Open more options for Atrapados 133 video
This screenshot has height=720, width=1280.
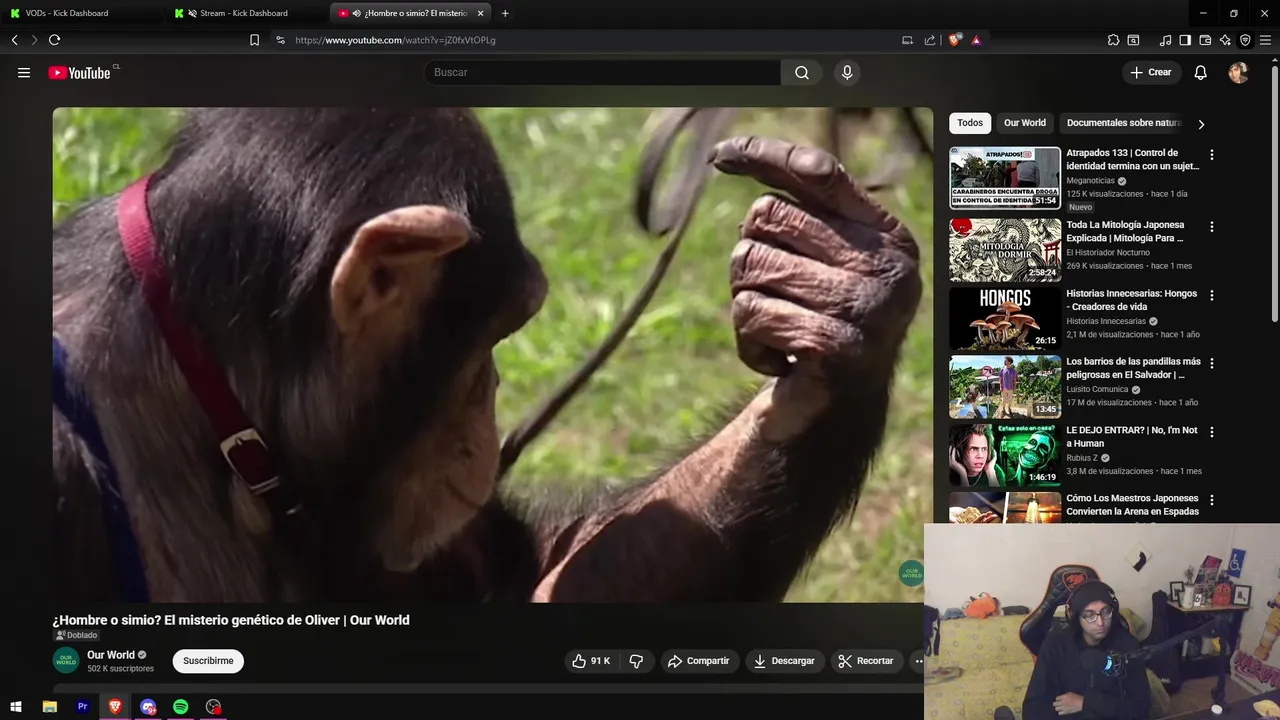[x=1211, y=155]
